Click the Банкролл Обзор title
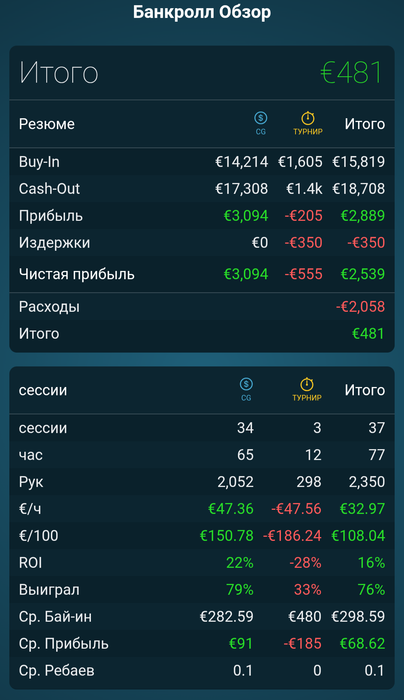The image size is (404, 700). (202, 12)
